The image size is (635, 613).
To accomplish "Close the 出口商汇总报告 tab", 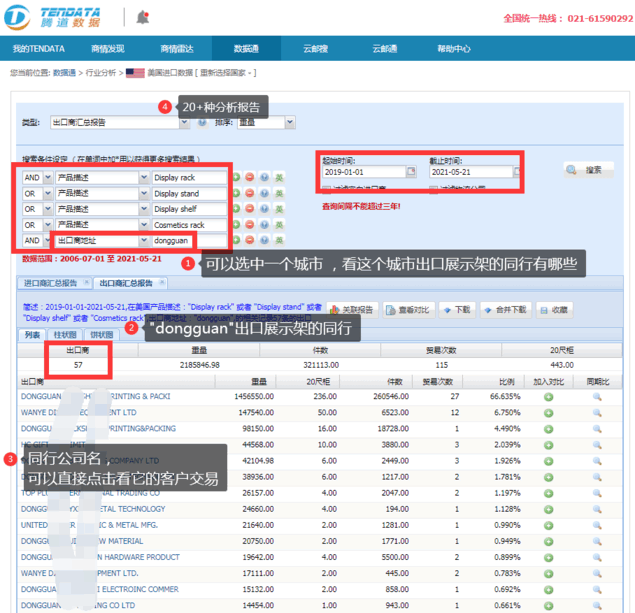I will point(162,282).
